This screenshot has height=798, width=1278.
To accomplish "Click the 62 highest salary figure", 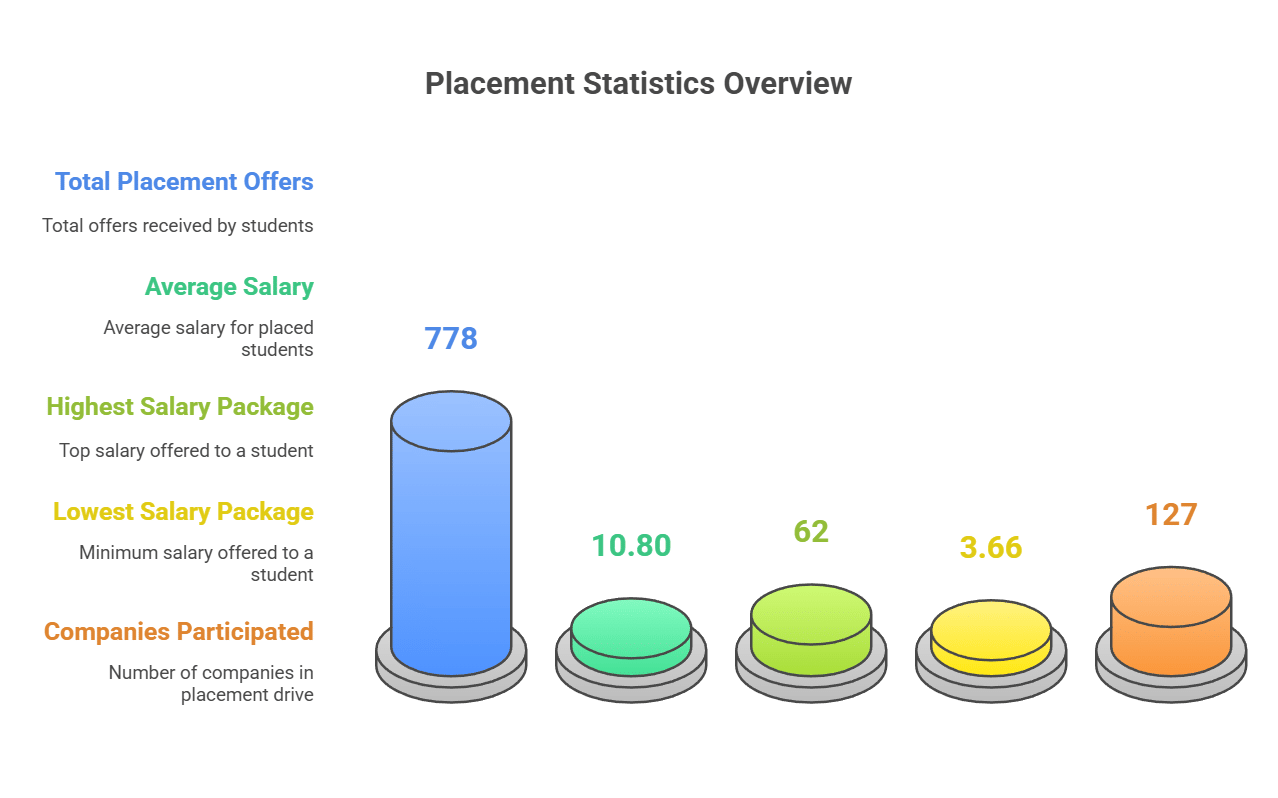I will pos(810,531).
